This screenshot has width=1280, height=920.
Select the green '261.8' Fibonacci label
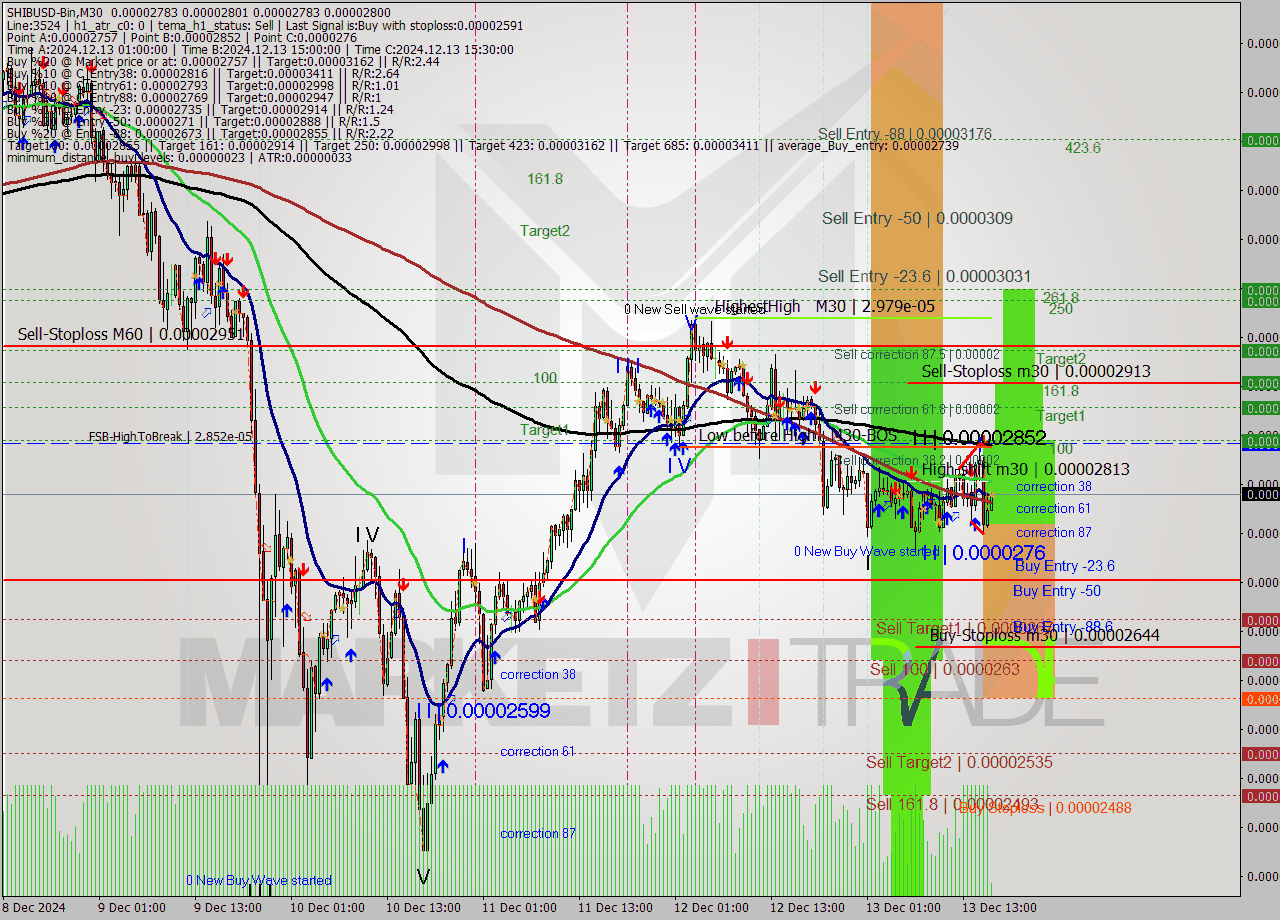pos(1060,297)
